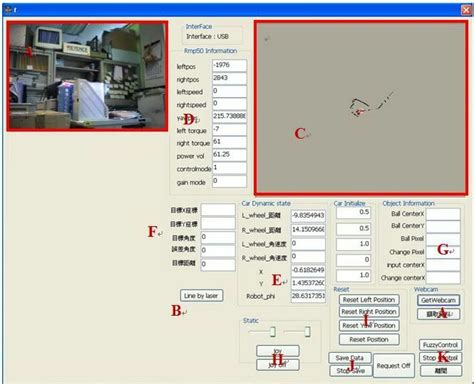Click the Joy off button

pos(278,365)
